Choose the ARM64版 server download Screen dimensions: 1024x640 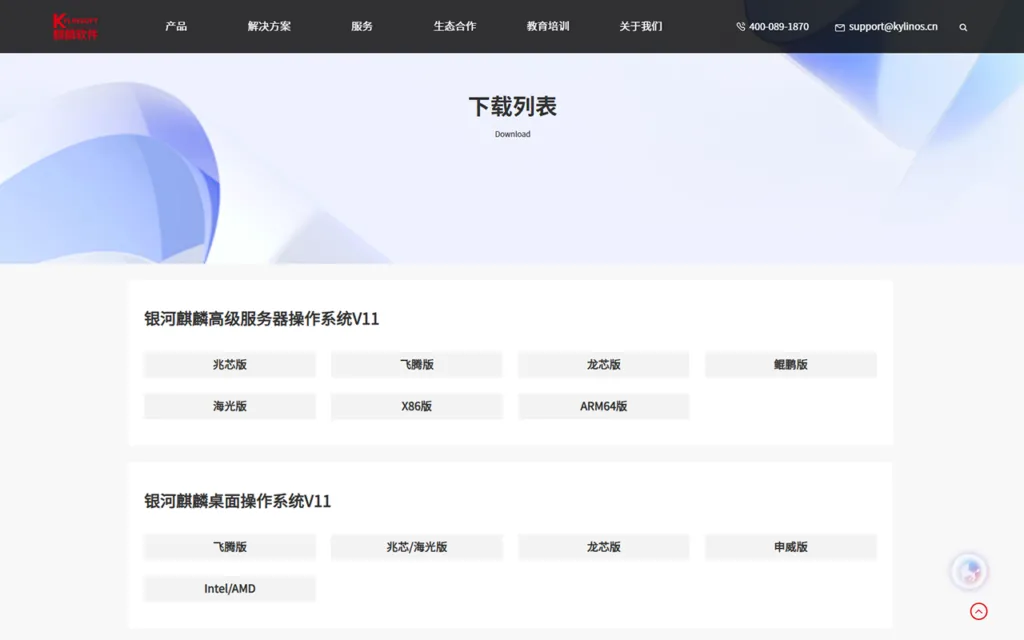pyautogui.click(x=603, y=406)
